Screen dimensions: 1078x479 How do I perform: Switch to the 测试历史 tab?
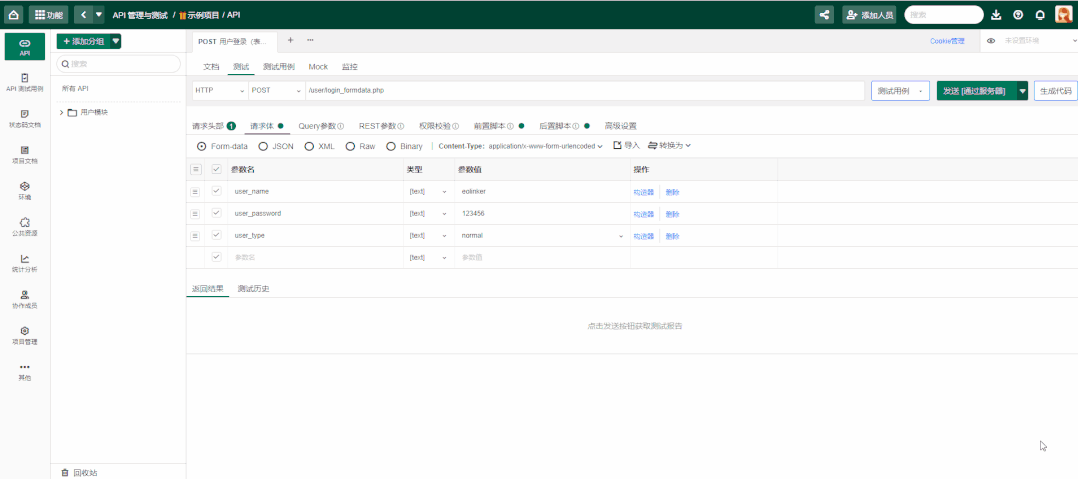click(x=253, y=289)
